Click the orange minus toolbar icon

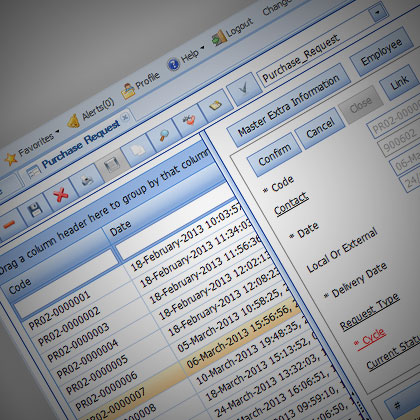[x=9, y=225]
